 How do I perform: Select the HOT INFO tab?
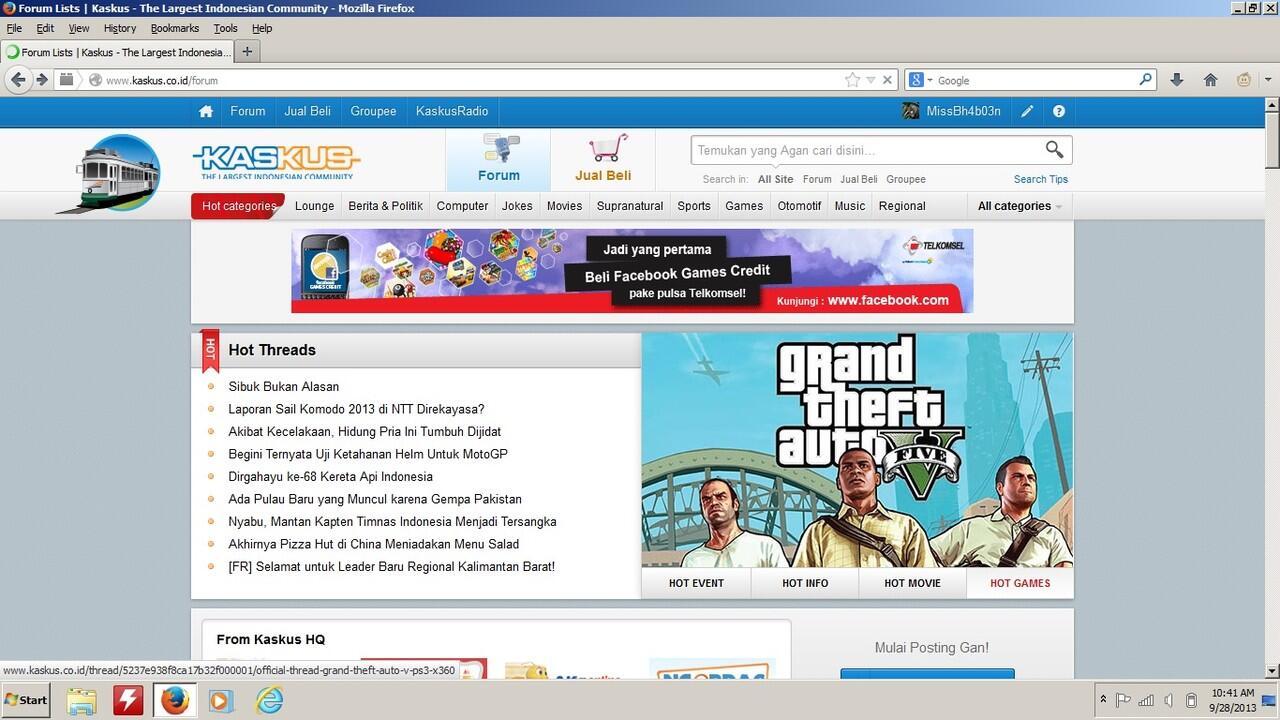point(805,583)
